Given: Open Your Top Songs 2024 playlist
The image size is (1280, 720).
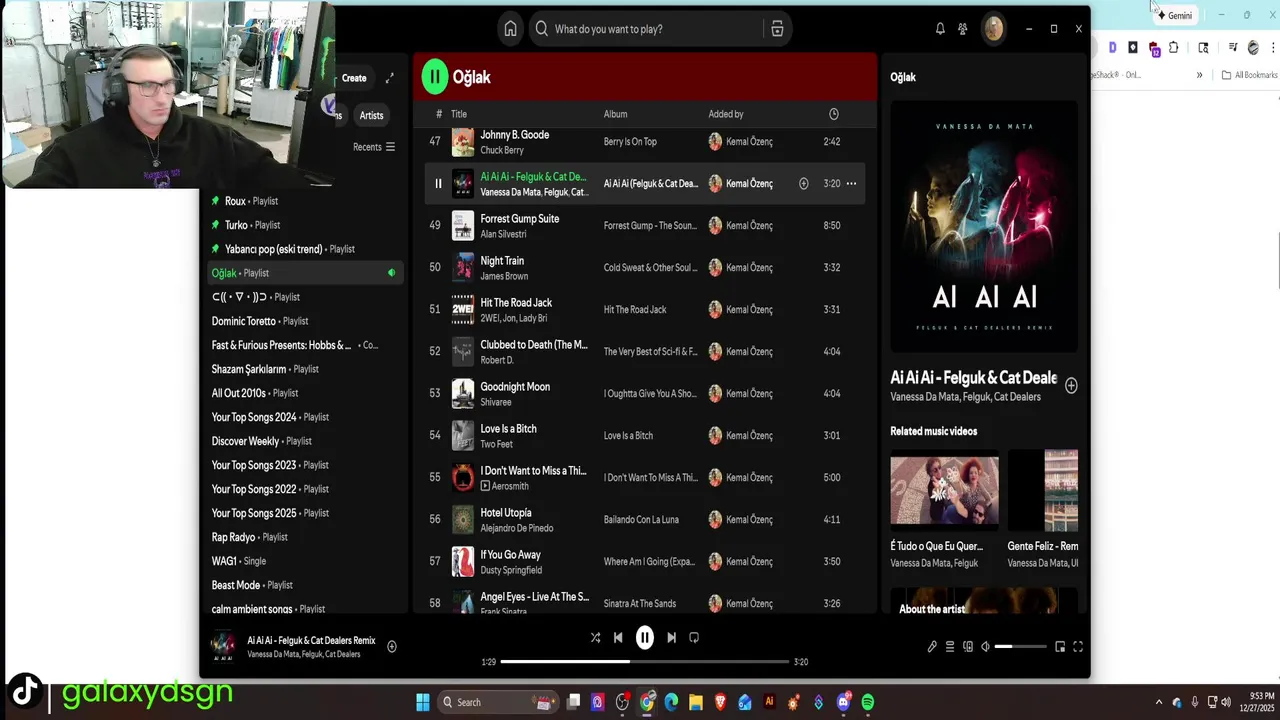Looking at the screenshot, I should (305, 417).
